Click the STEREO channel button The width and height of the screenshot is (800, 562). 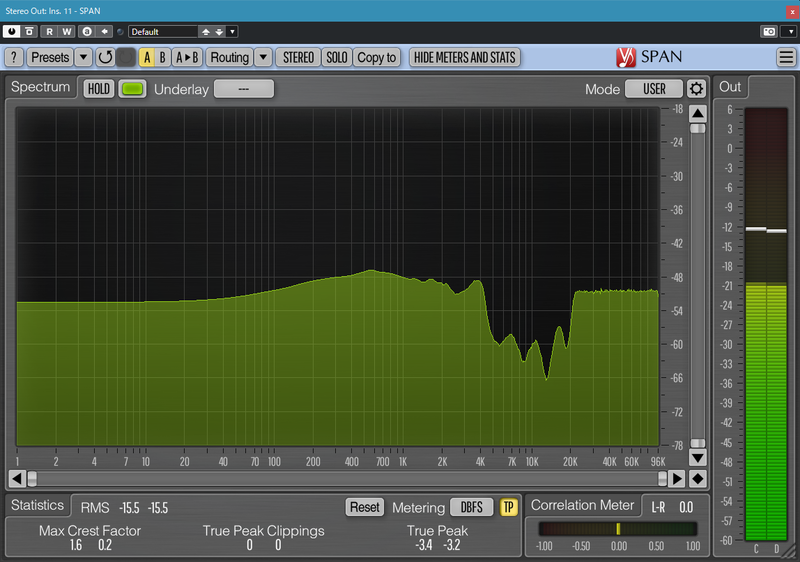[298, 58]
